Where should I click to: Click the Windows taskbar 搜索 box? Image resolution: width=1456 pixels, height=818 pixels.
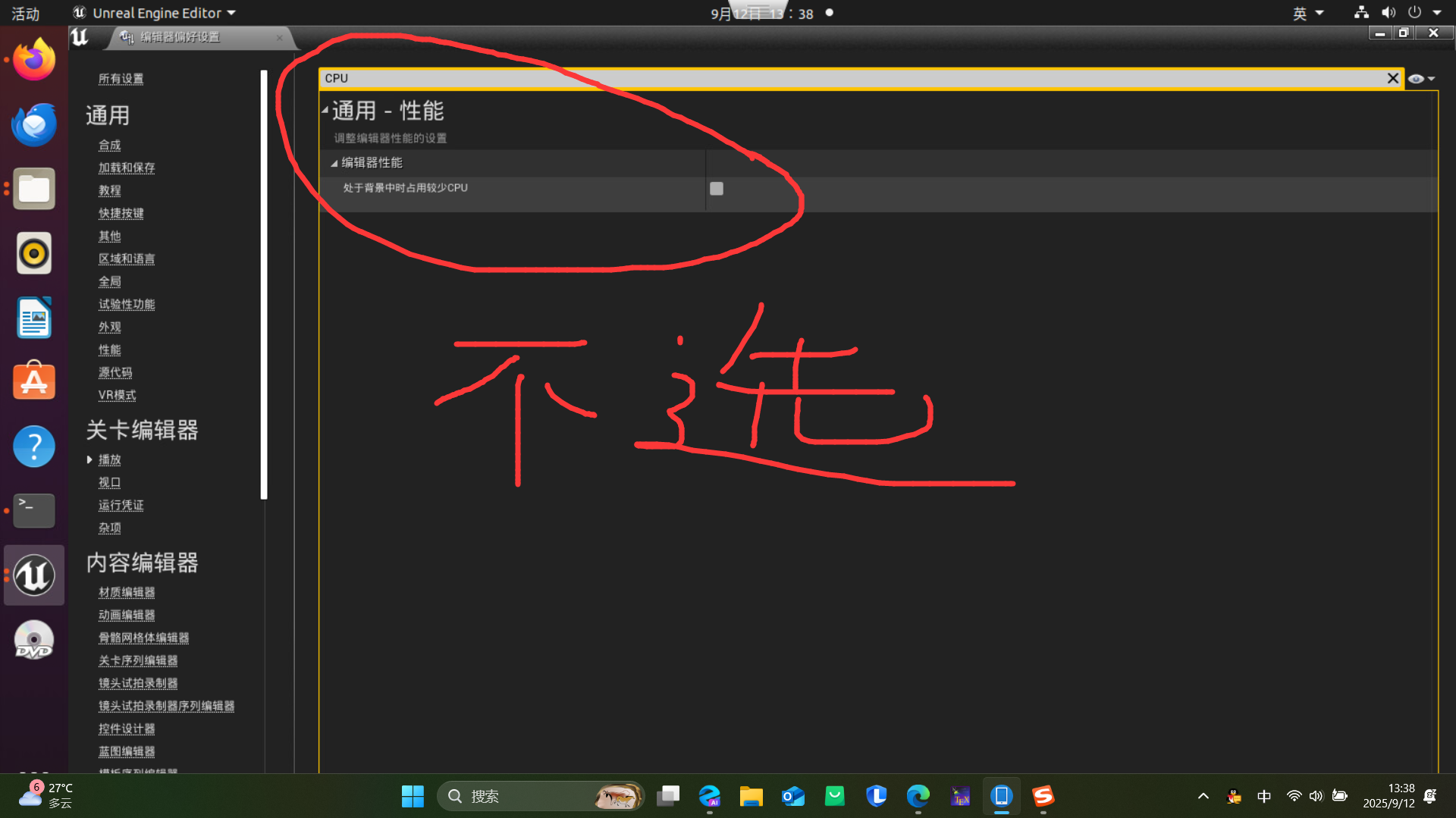540,796
